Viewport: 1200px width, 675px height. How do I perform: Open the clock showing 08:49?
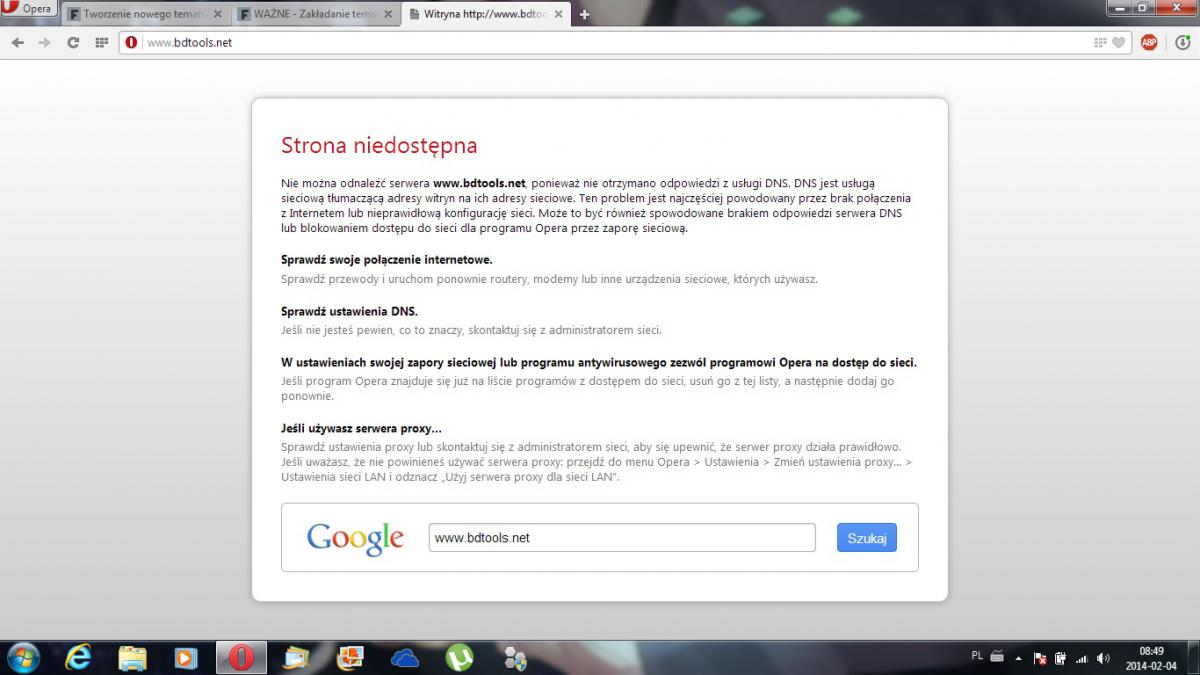1151,657
